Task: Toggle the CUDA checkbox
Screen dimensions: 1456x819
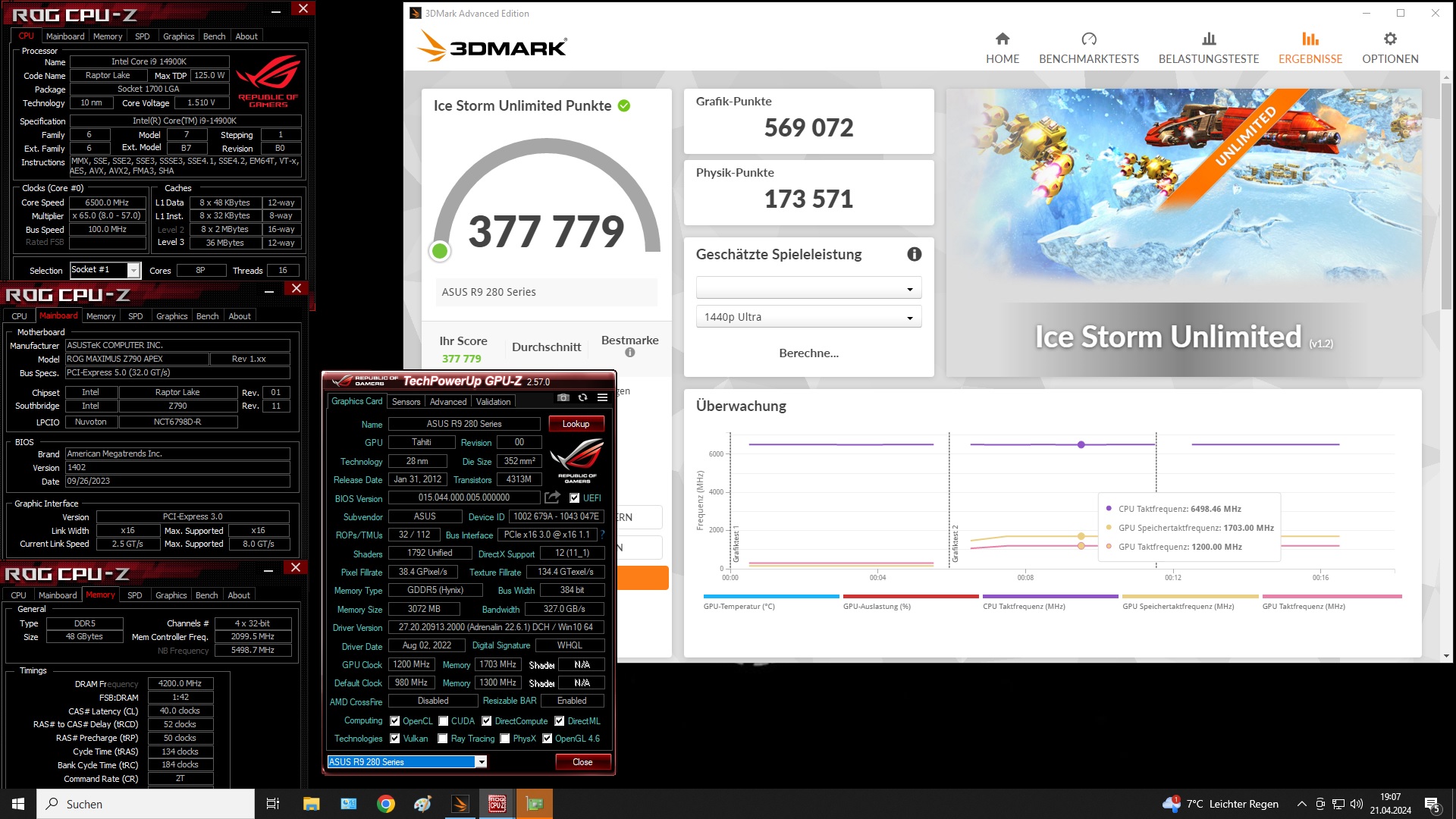Action: click(x=443, y=721)
